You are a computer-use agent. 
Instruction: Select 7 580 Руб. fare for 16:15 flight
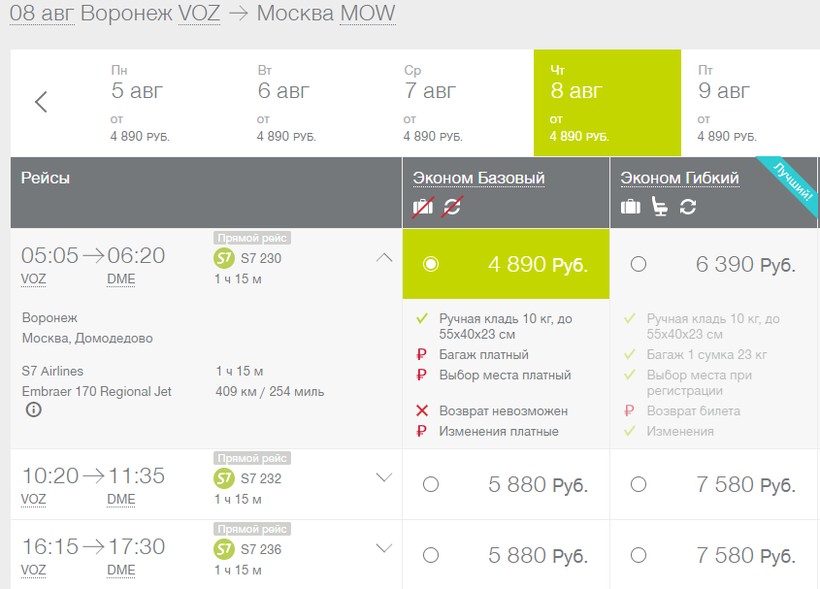coord(638,554)
